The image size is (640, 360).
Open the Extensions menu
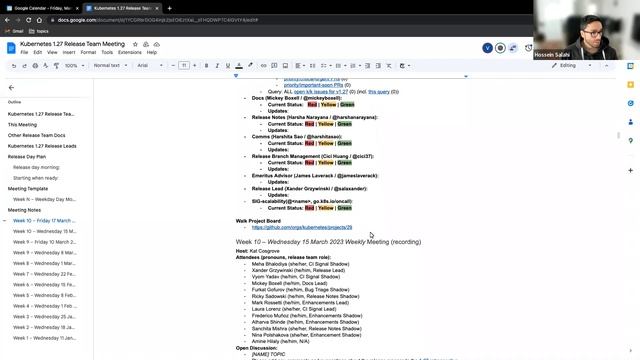click(x=130, y=53)
